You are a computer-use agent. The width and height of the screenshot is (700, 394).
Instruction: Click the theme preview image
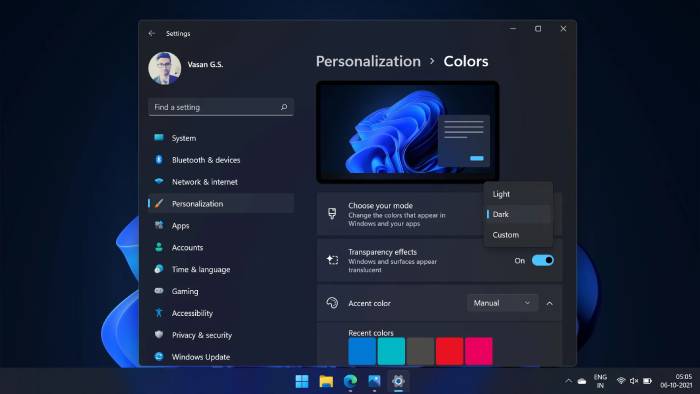[408, 132]
